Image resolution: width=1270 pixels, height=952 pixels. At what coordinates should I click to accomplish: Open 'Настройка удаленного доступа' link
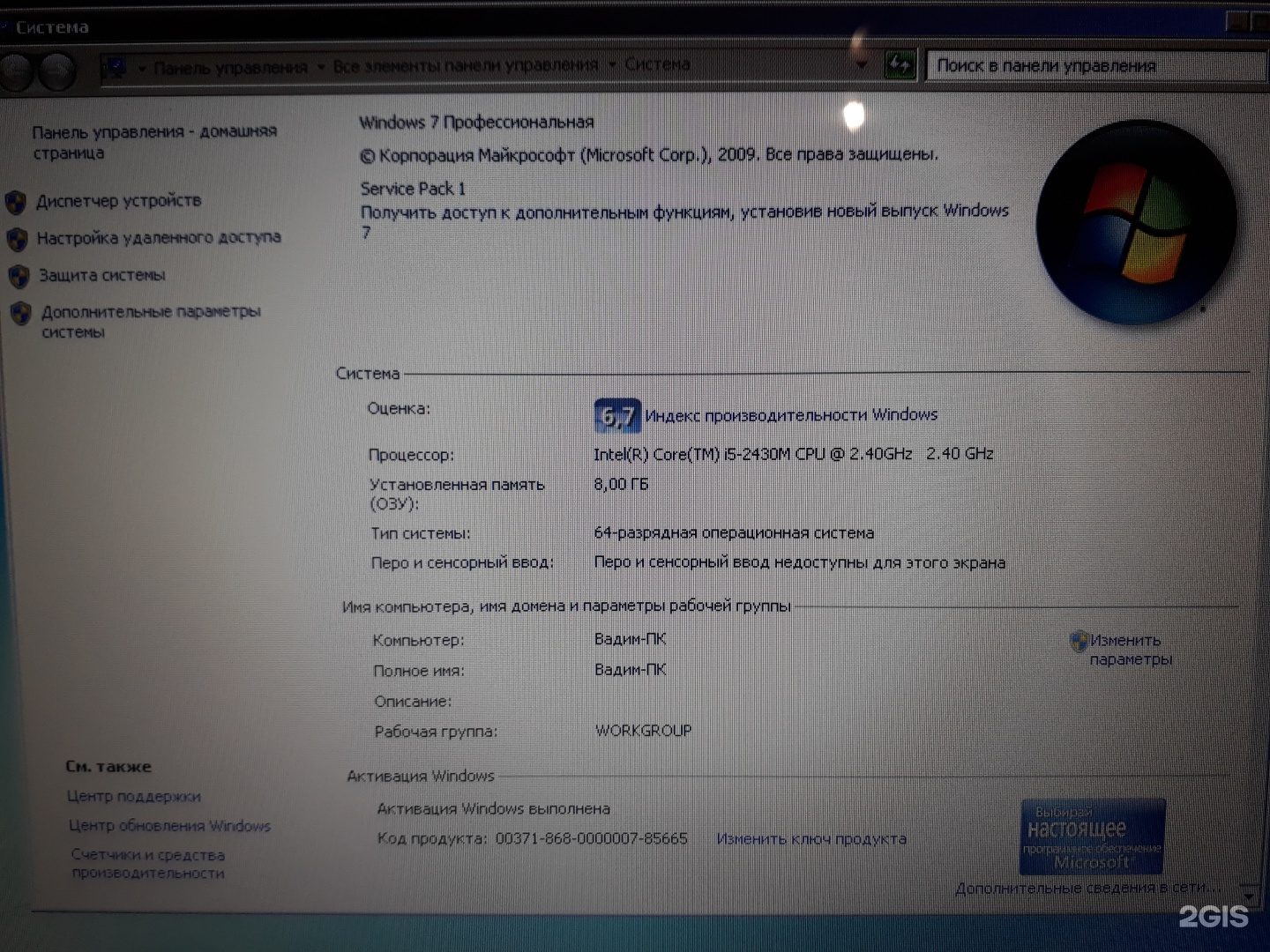159,237
